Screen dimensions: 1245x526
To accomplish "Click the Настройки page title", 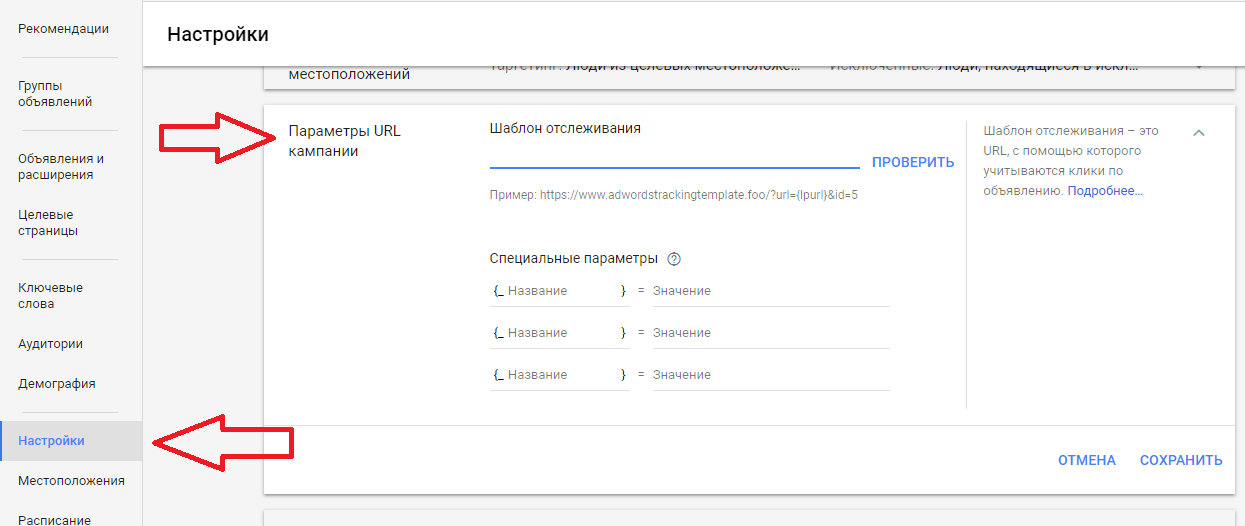I will (x=218, y=34).
